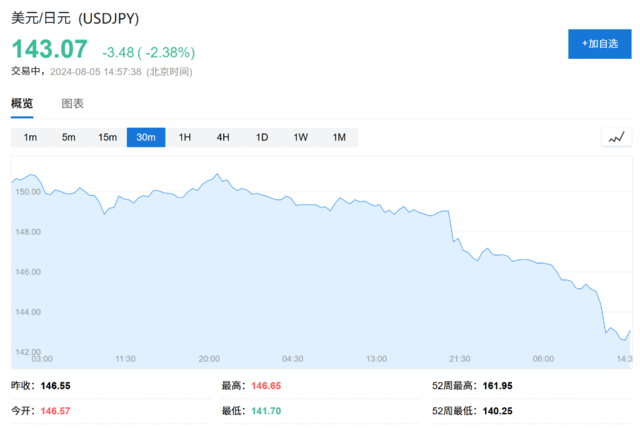640x433 pixels.
Task: Open the 图表 tab
Action: [x=72, y=104]
